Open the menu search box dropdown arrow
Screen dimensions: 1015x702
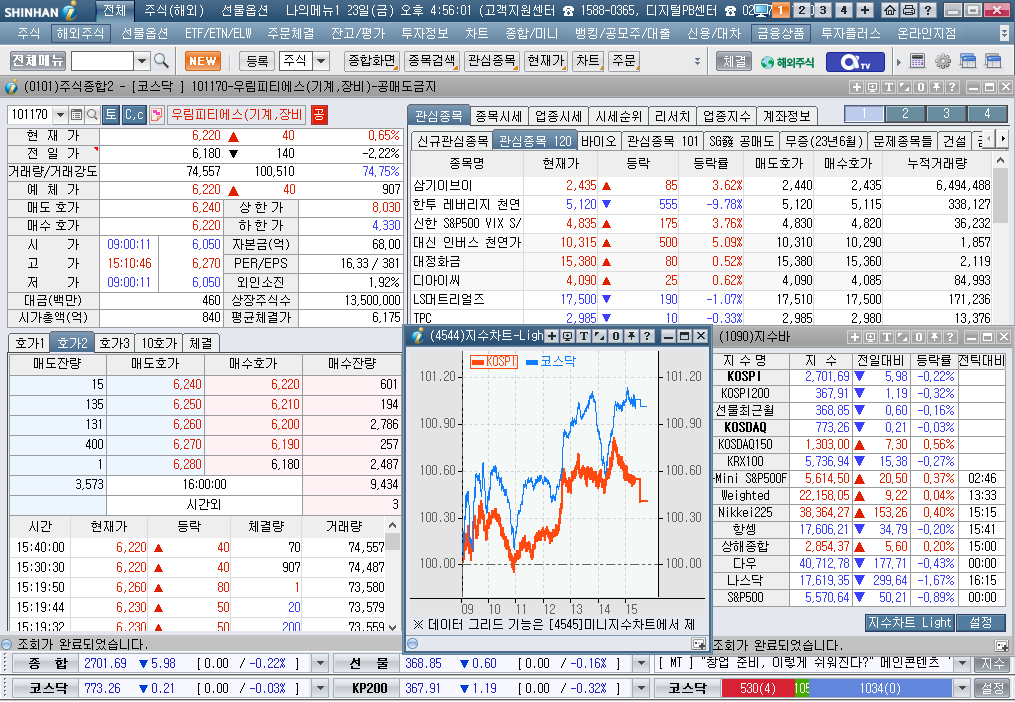tap(142, 61)
